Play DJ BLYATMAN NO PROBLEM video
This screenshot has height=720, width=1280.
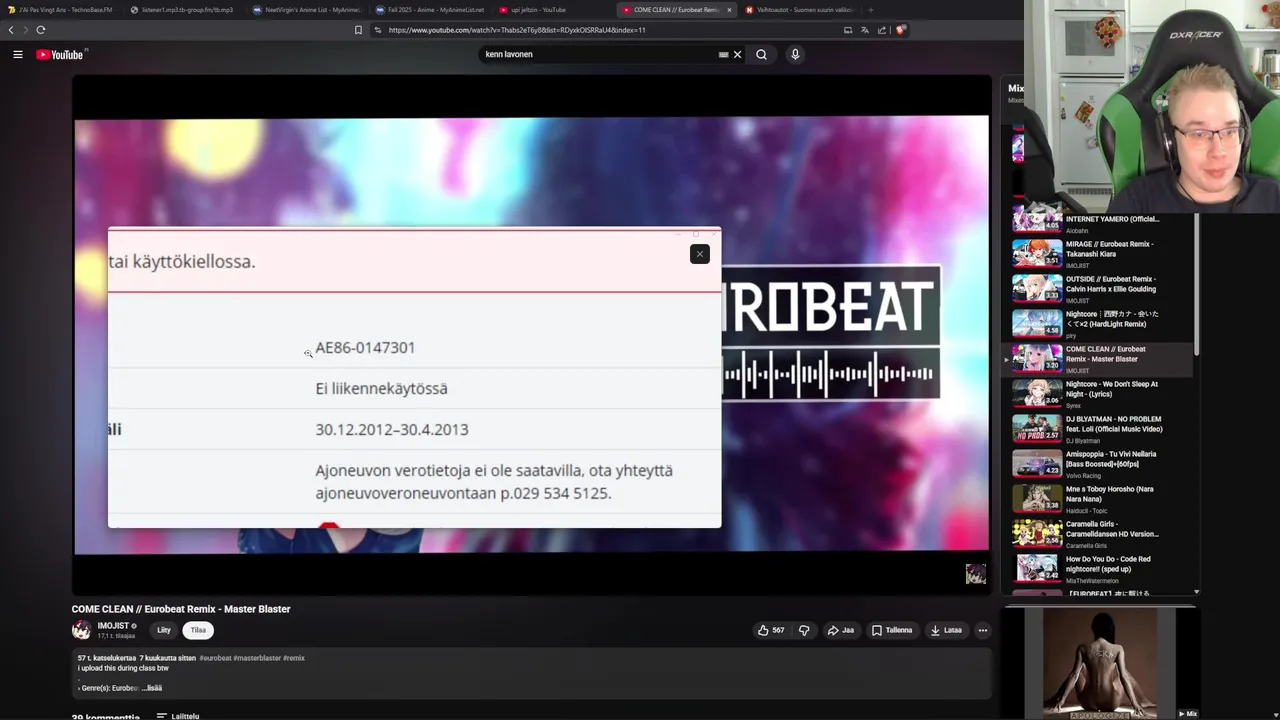click(1100, 428)
